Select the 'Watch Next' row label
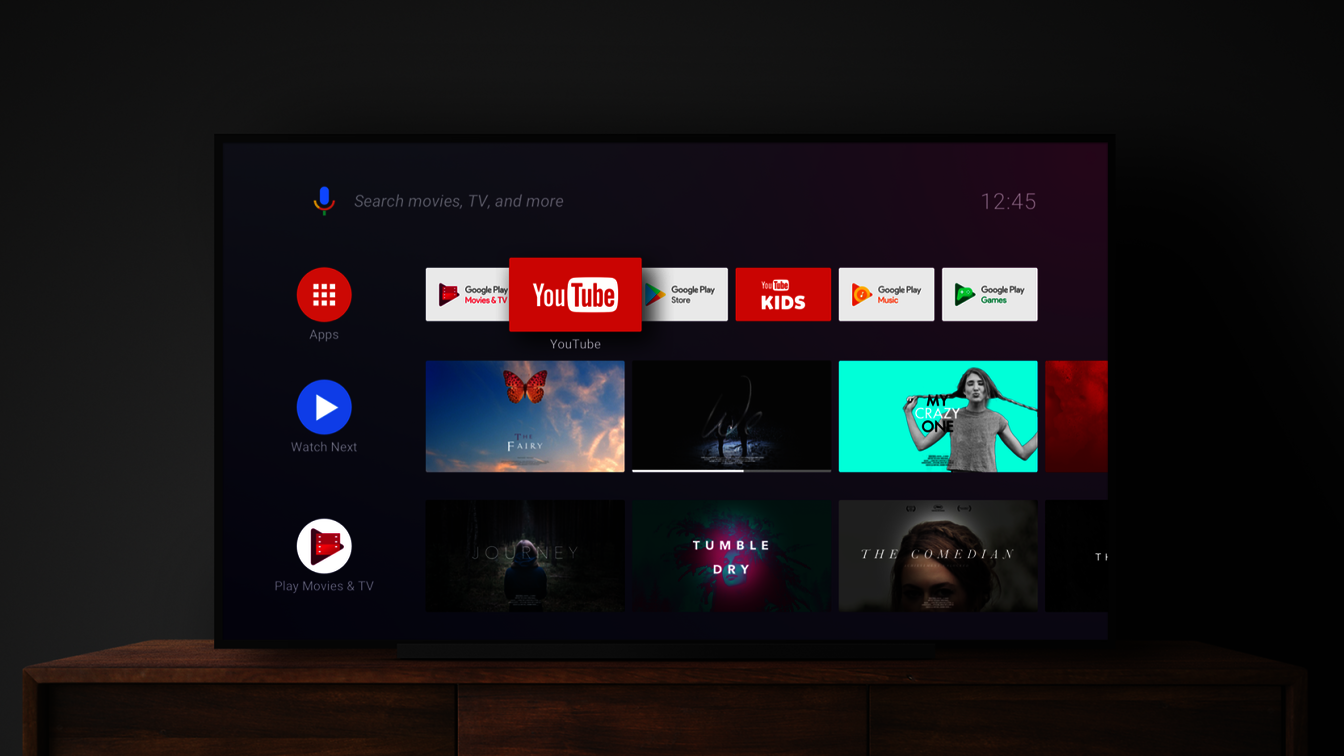Viewport: 1344px width, 756px height. click(324, 447)
